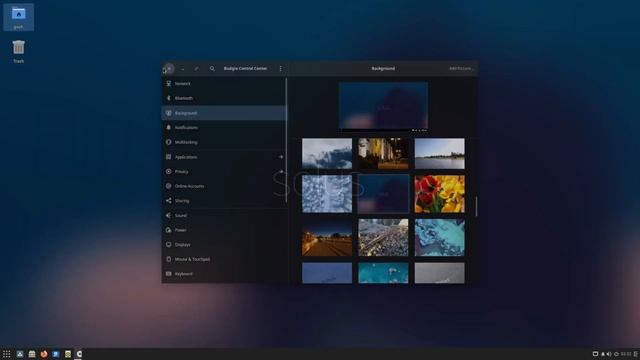Open the Online Accounts settings panel
Image resolution: width=640 pixels, height=360 pixels.
click(224, 186)
